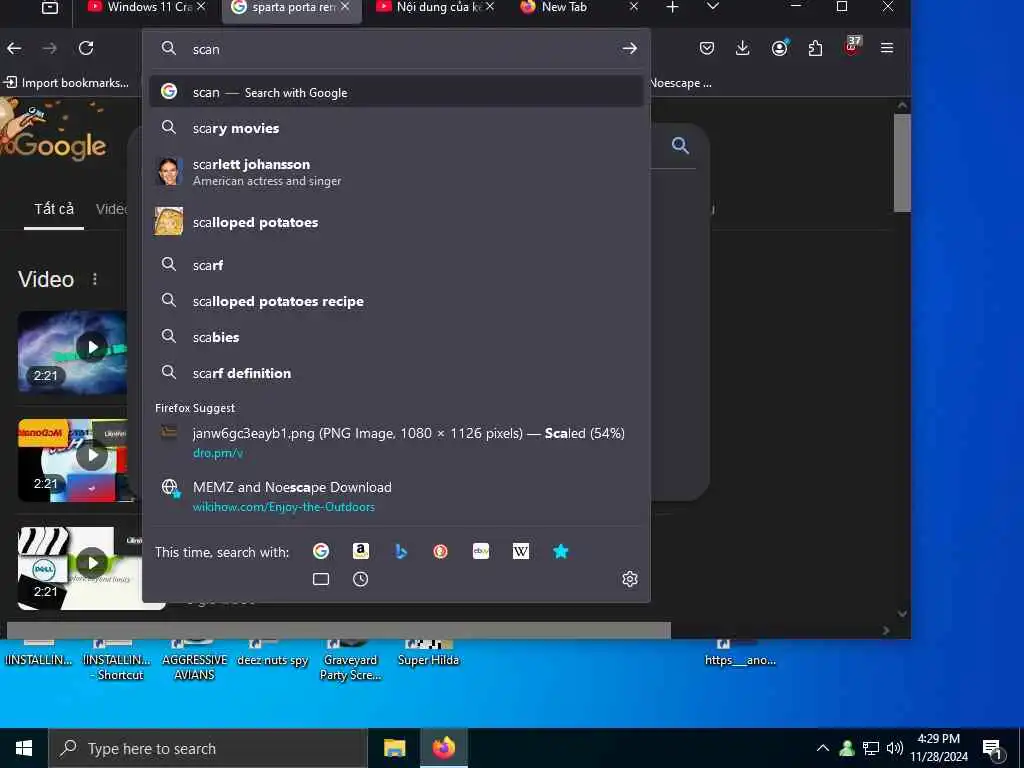
Task: Search this time with Amazon icon
Action: coord(360,551)
